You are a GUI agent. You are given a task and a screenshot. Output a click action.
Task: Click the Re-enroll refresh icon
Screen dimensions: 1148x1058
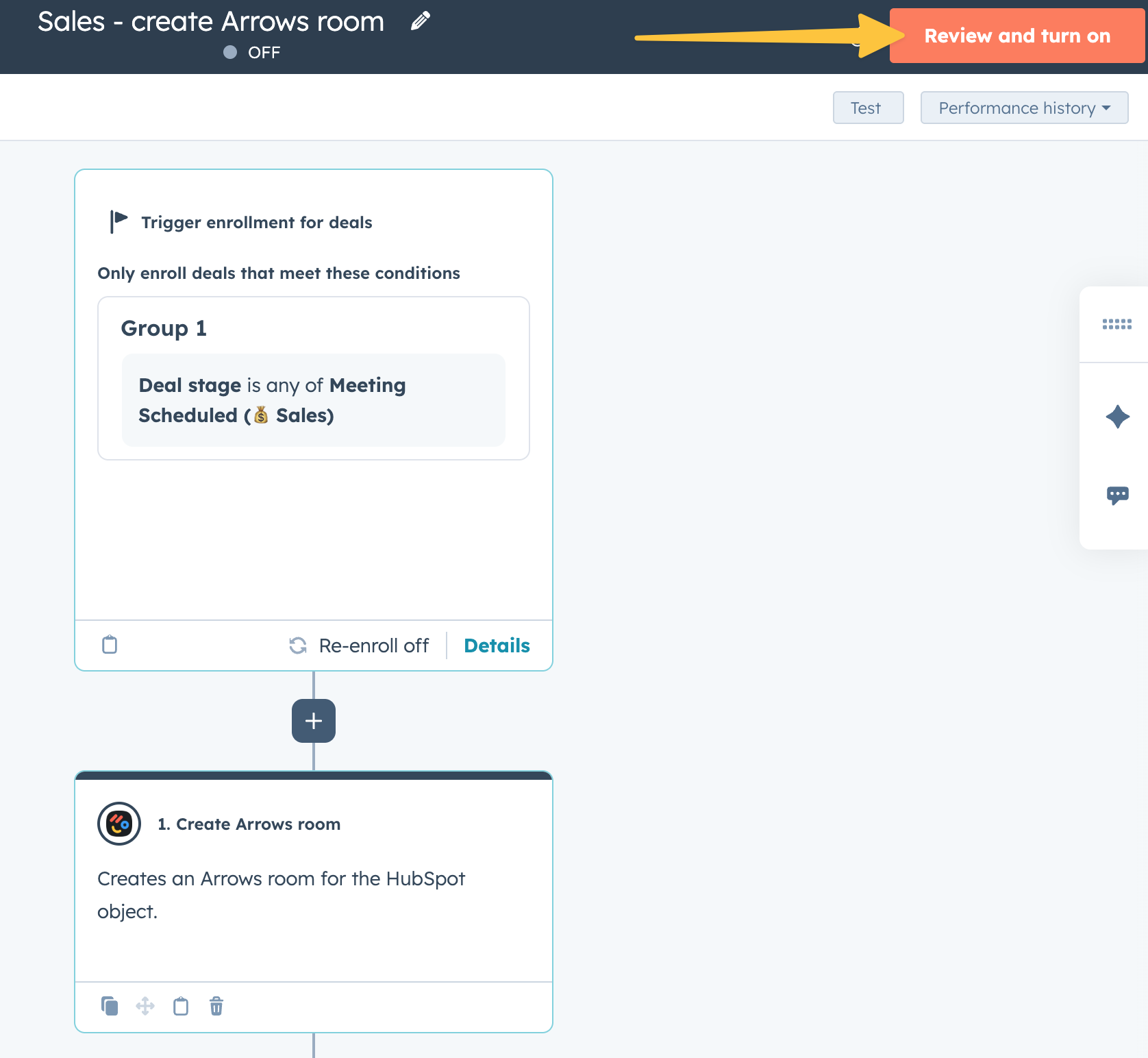pos(298,645)
